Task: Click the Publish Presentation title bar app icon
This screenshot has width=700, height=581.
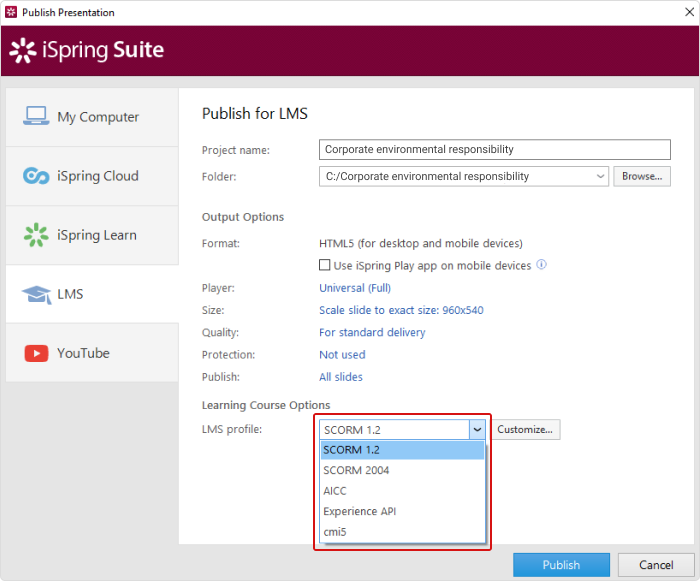Action: coord(11,12)
